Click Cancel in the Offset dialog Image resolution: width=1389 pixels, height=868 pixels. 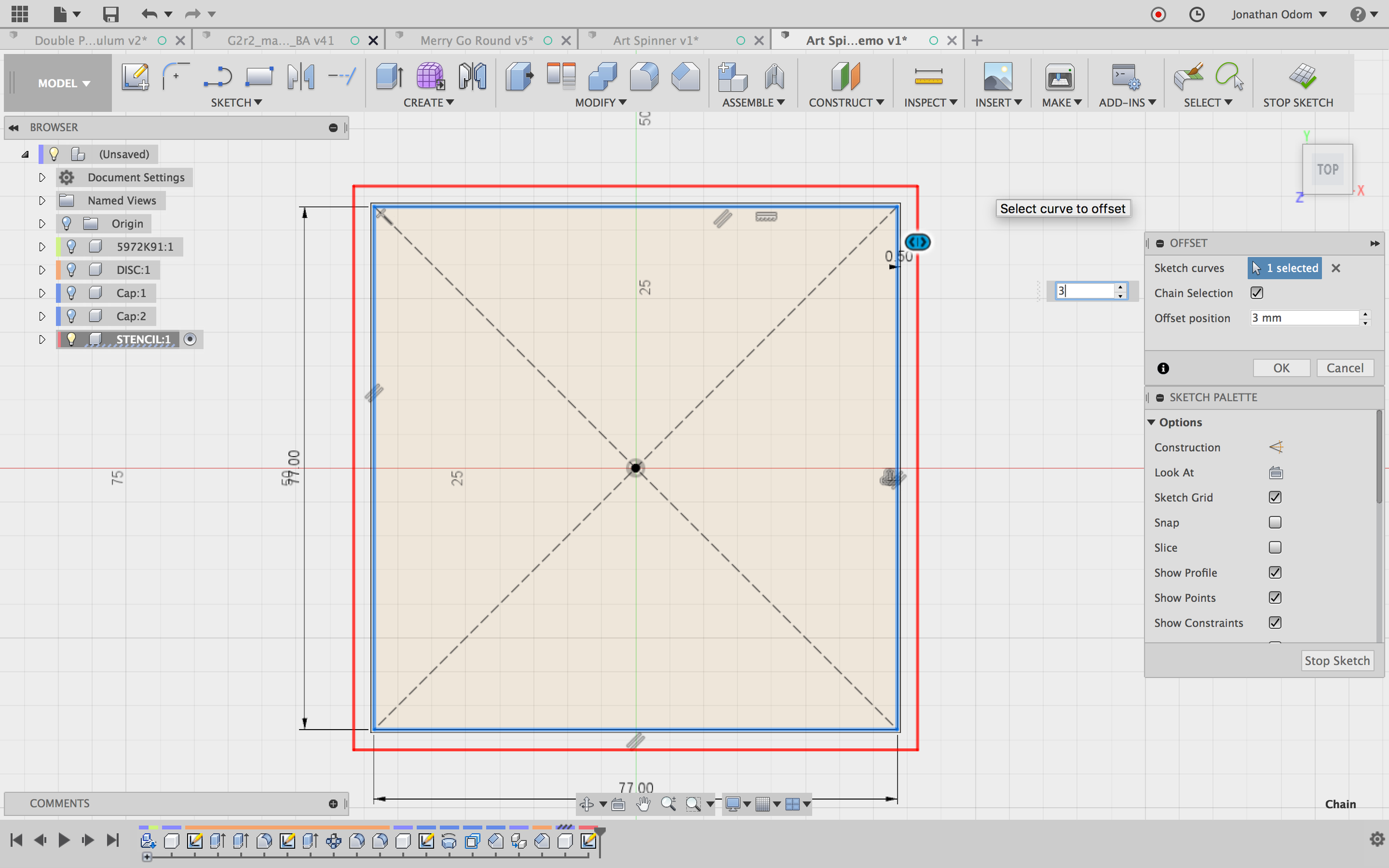[1344, 368]
